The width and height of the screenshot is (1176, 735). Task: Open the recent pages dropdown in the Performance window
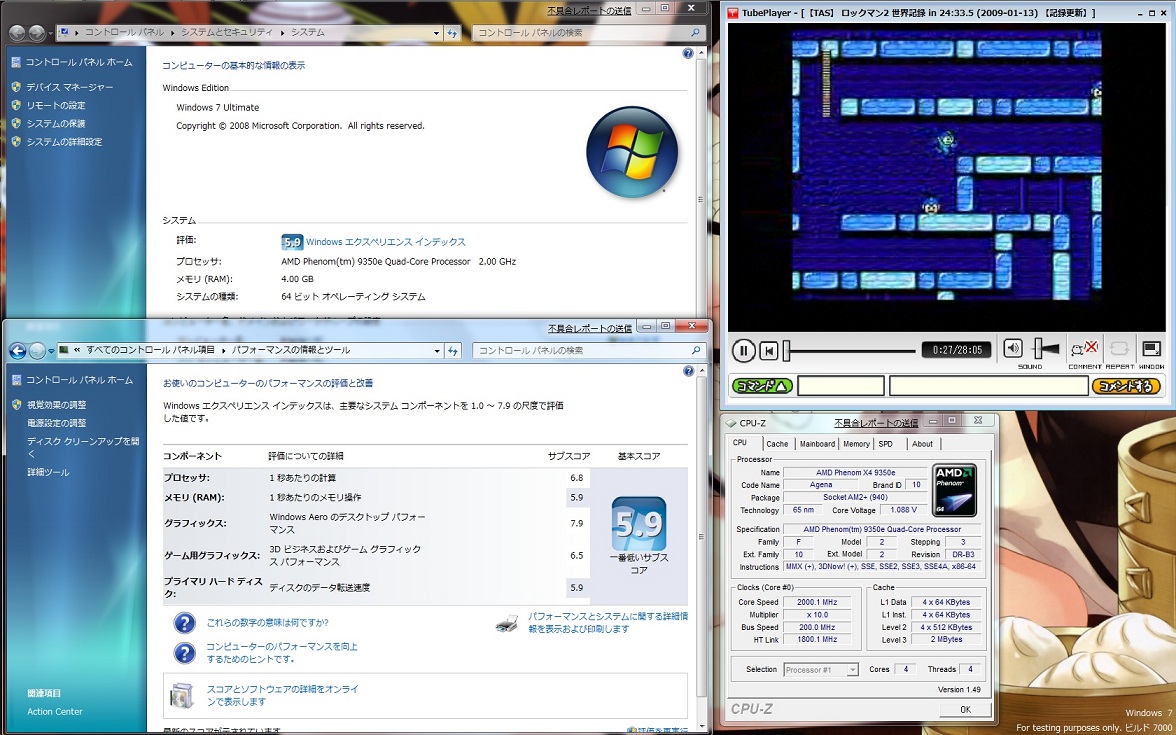tap(52, 350)
